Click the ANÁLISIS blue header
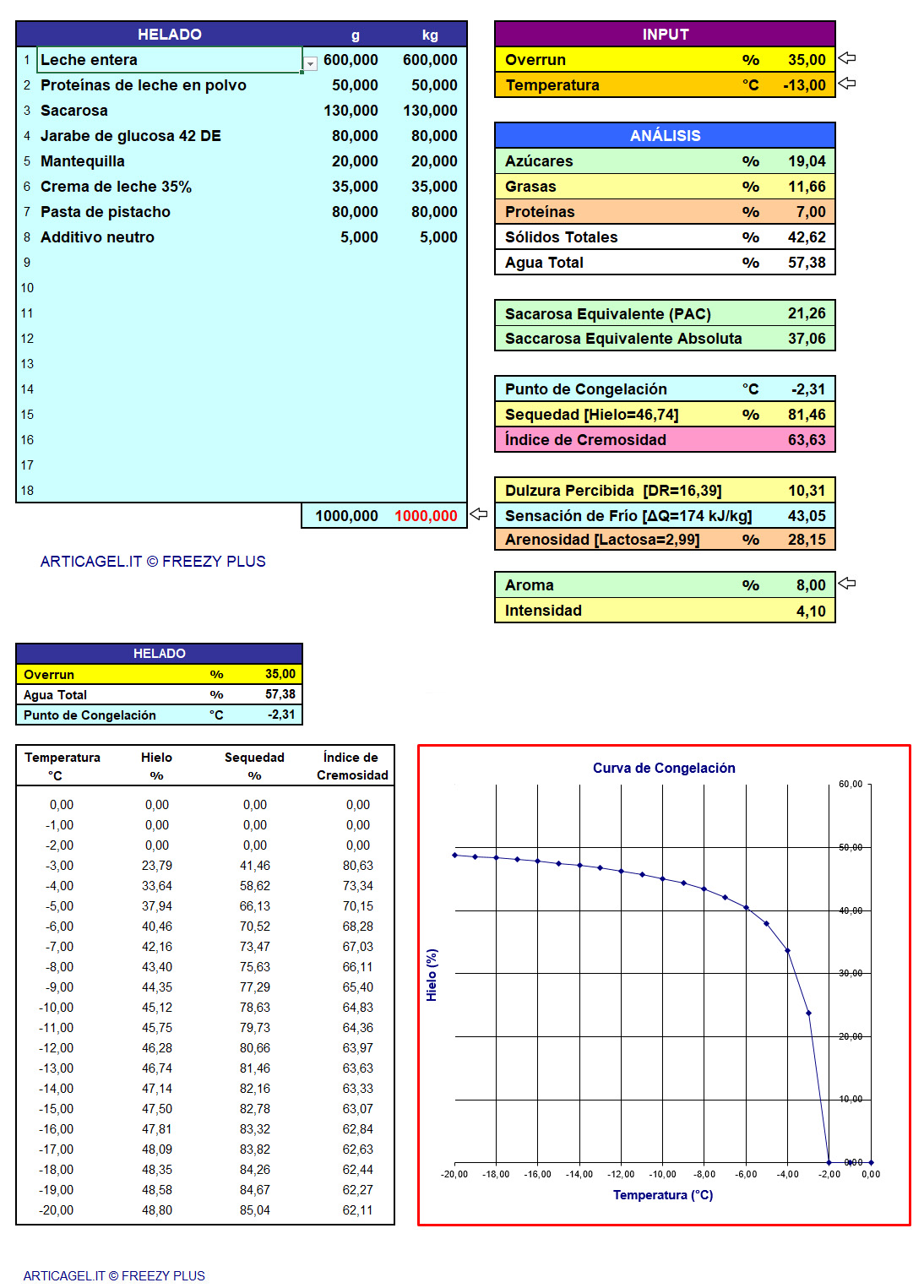924x1288 pixels. click(665, 135)
